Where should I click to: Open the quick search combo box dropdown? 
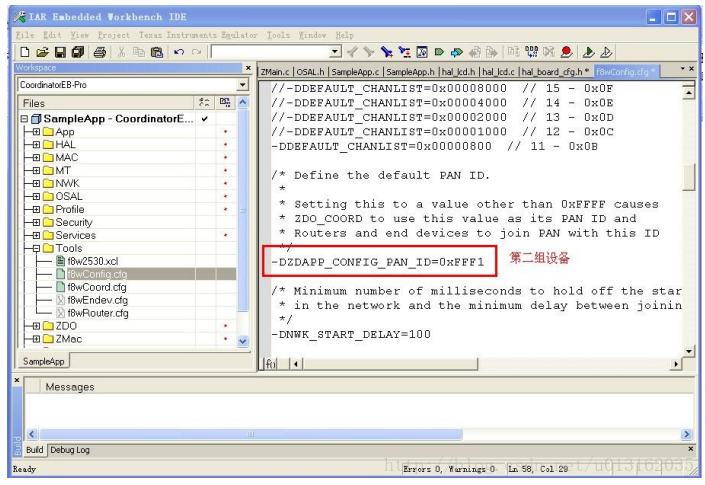coord(335,52)
